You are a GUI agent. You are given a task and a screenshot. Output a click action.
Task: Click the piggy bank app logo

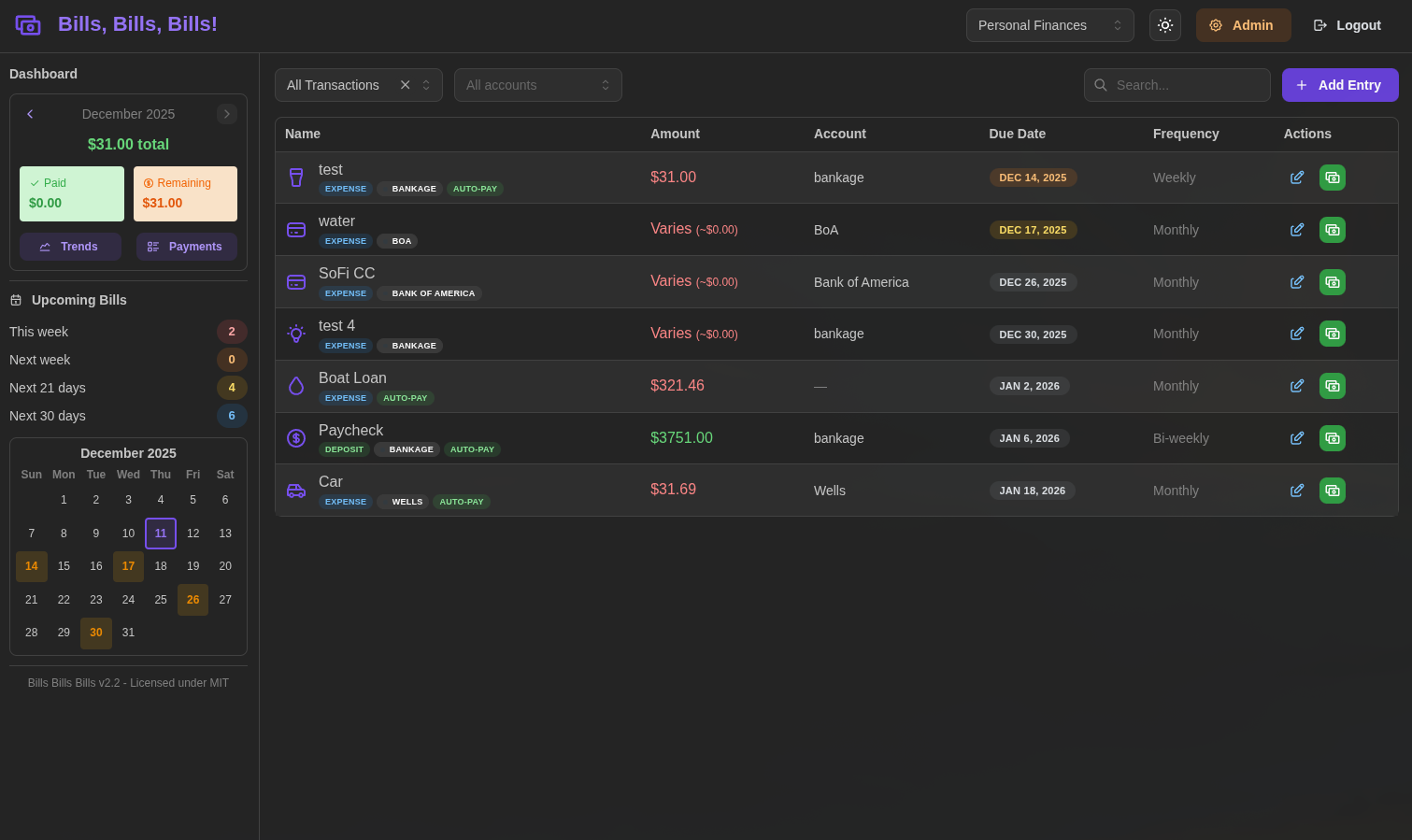click(x=28, y=25)
